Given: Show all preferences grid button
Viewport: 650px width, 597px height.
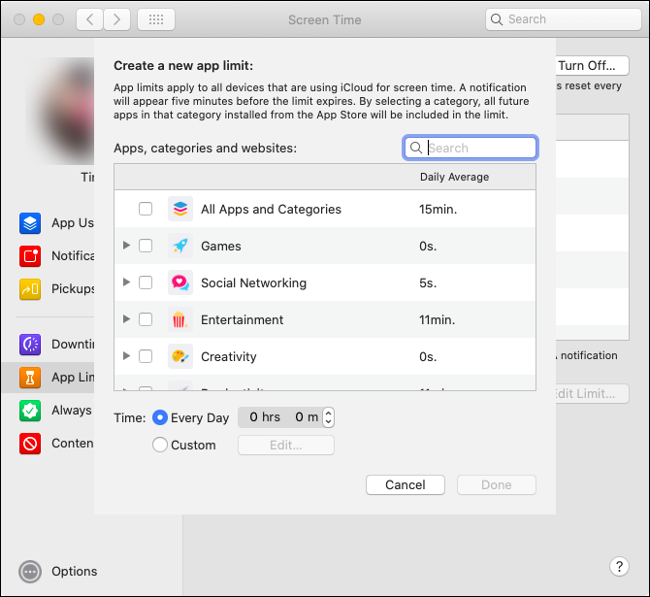Looking at the screenshot, I should click(x=156, y=19).
